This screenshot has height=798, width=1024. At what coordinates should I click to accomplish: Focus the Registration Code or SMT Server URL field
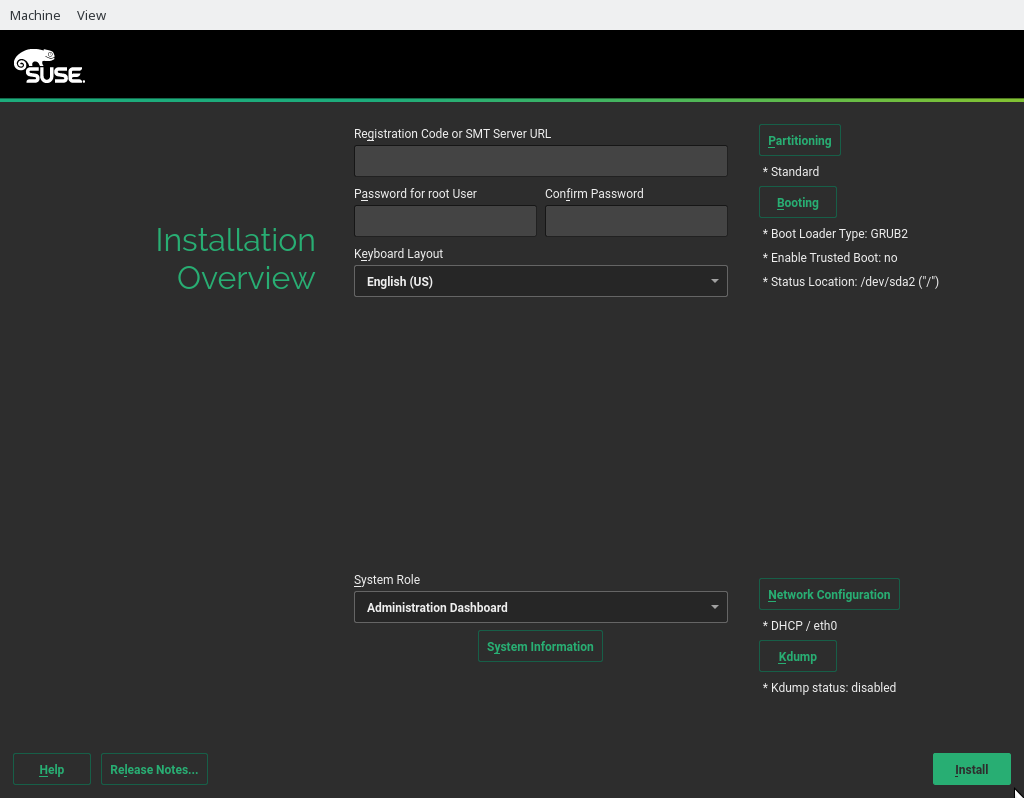point(540,161)
